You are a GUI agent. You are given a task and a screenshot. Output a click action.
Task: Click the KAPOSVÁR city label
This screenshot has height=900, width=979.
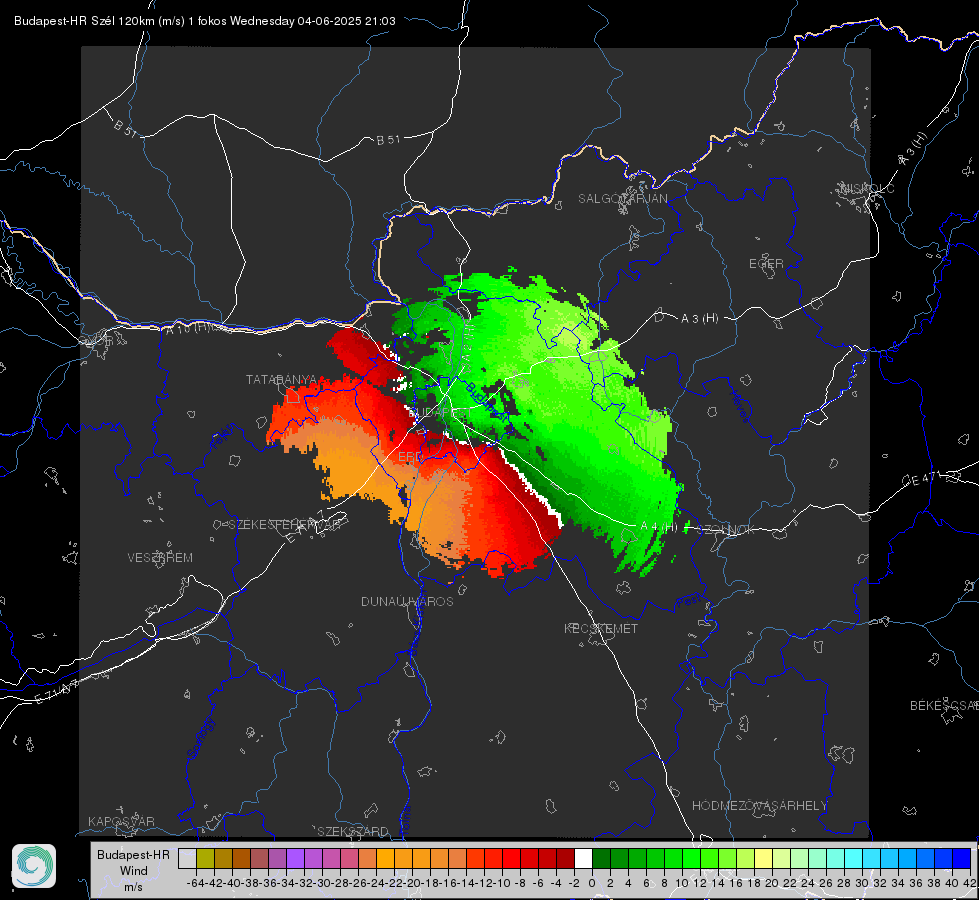[121, 822]
